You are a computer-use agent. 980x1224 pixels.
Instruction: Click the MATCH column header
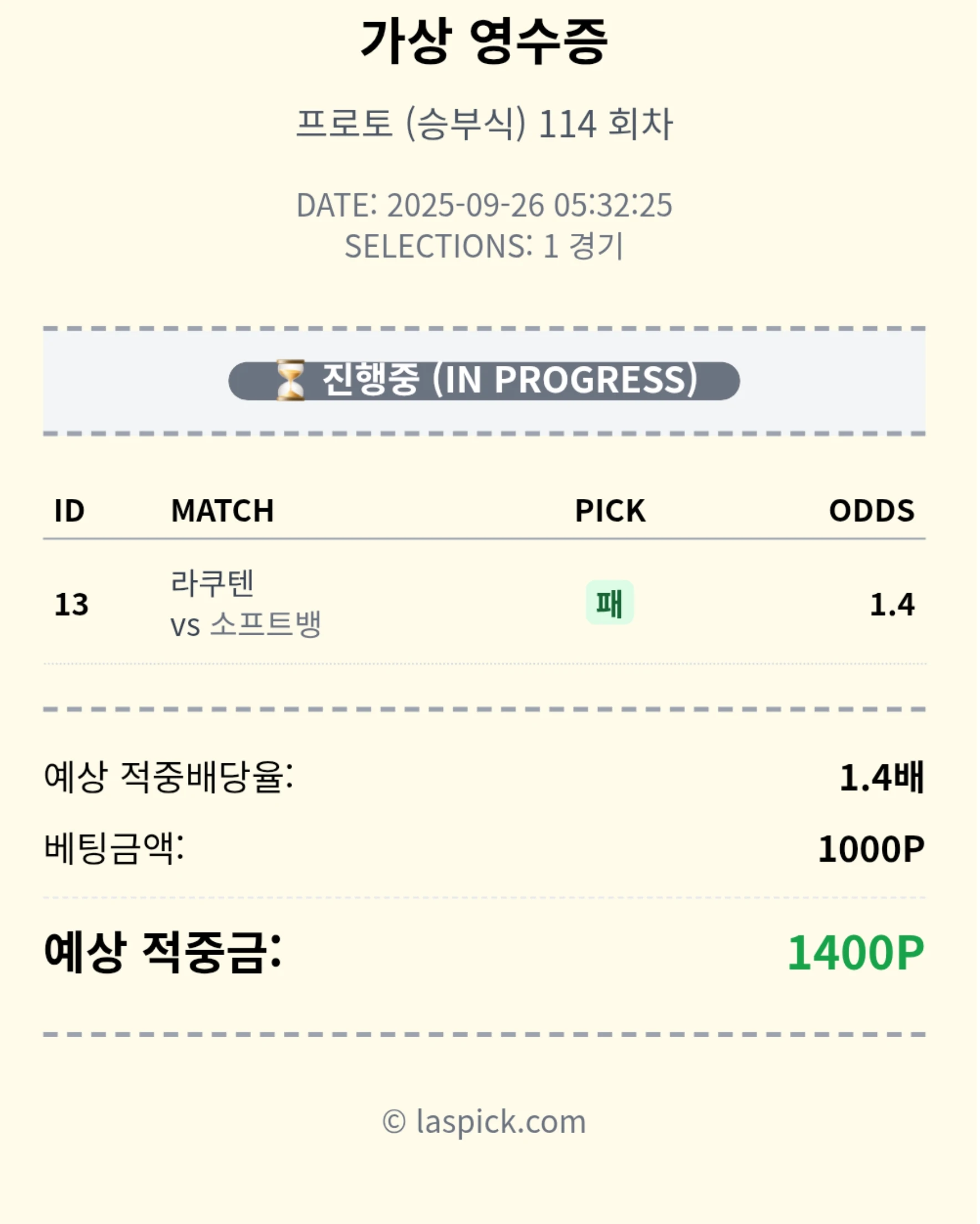coord(223,511)
